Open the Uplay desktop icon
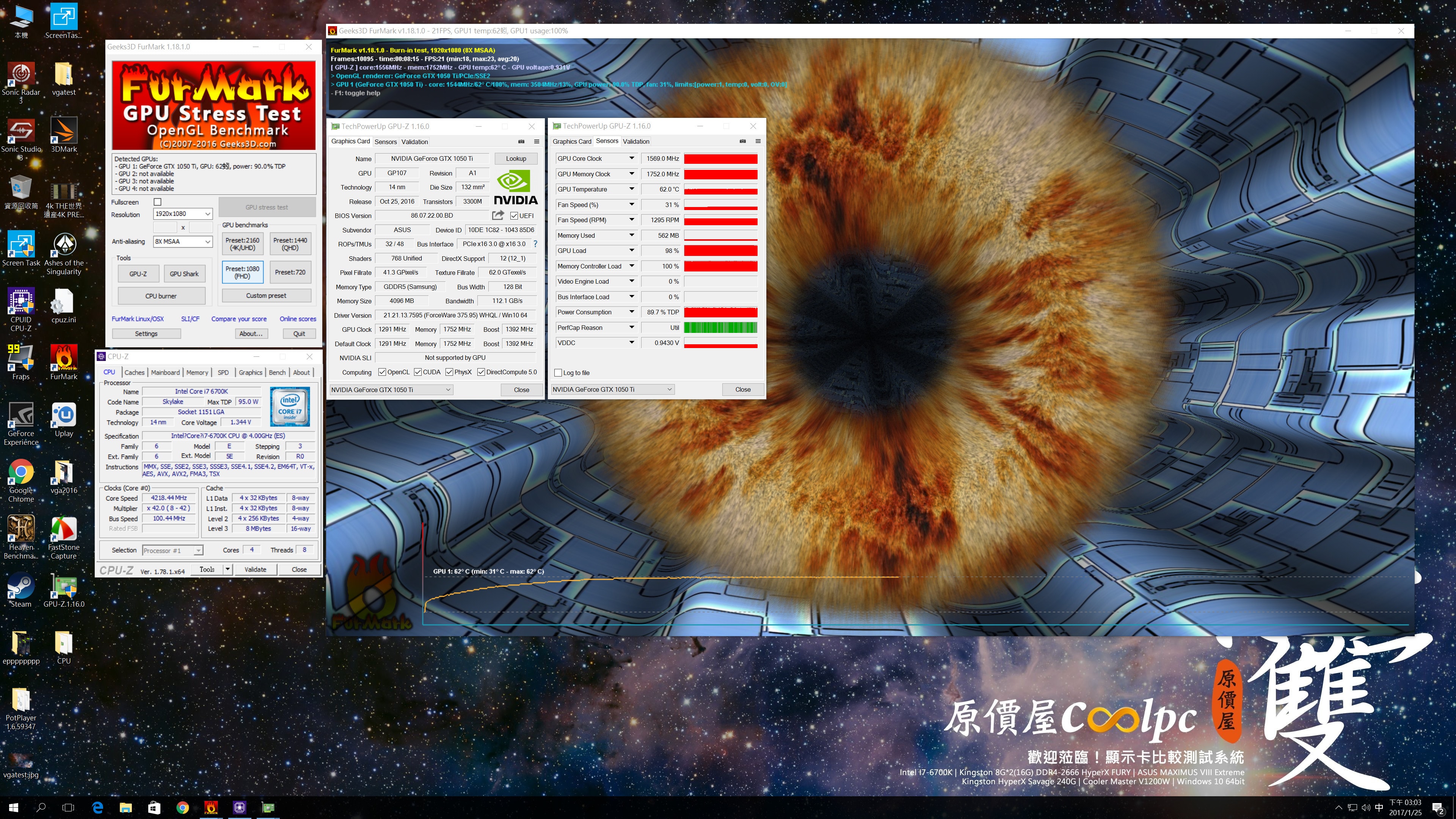1456x819 pixels. (x=64, y=420)
